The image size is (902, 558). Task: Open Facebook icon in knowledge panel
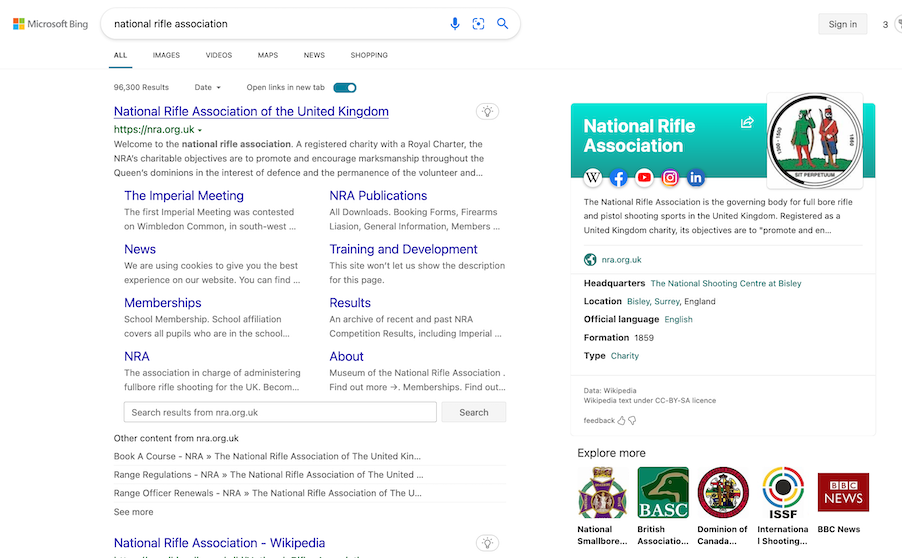coord(618,178)
